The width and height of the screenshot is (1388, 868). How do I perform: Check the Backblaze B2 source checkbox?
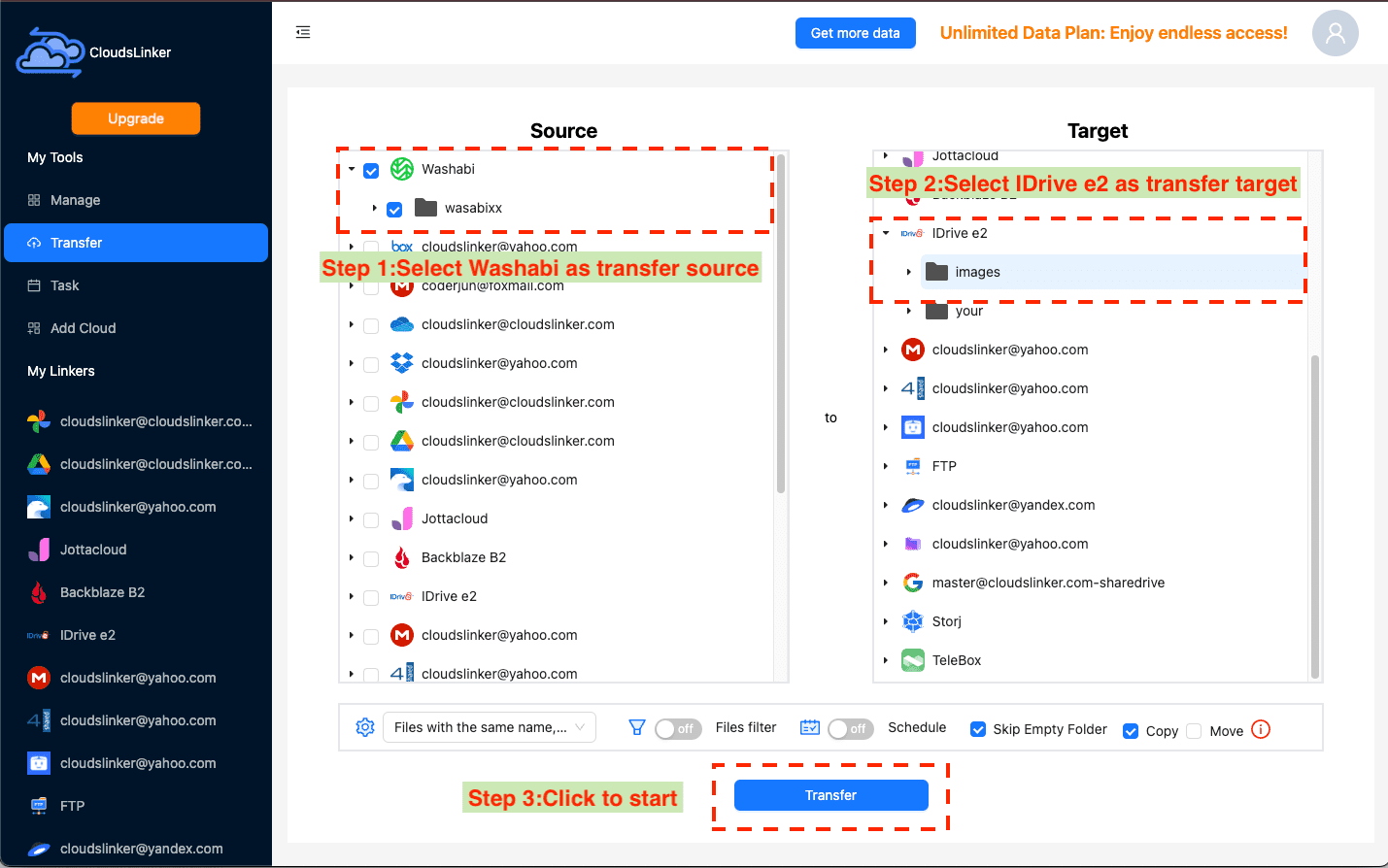(x=371, y=559)
